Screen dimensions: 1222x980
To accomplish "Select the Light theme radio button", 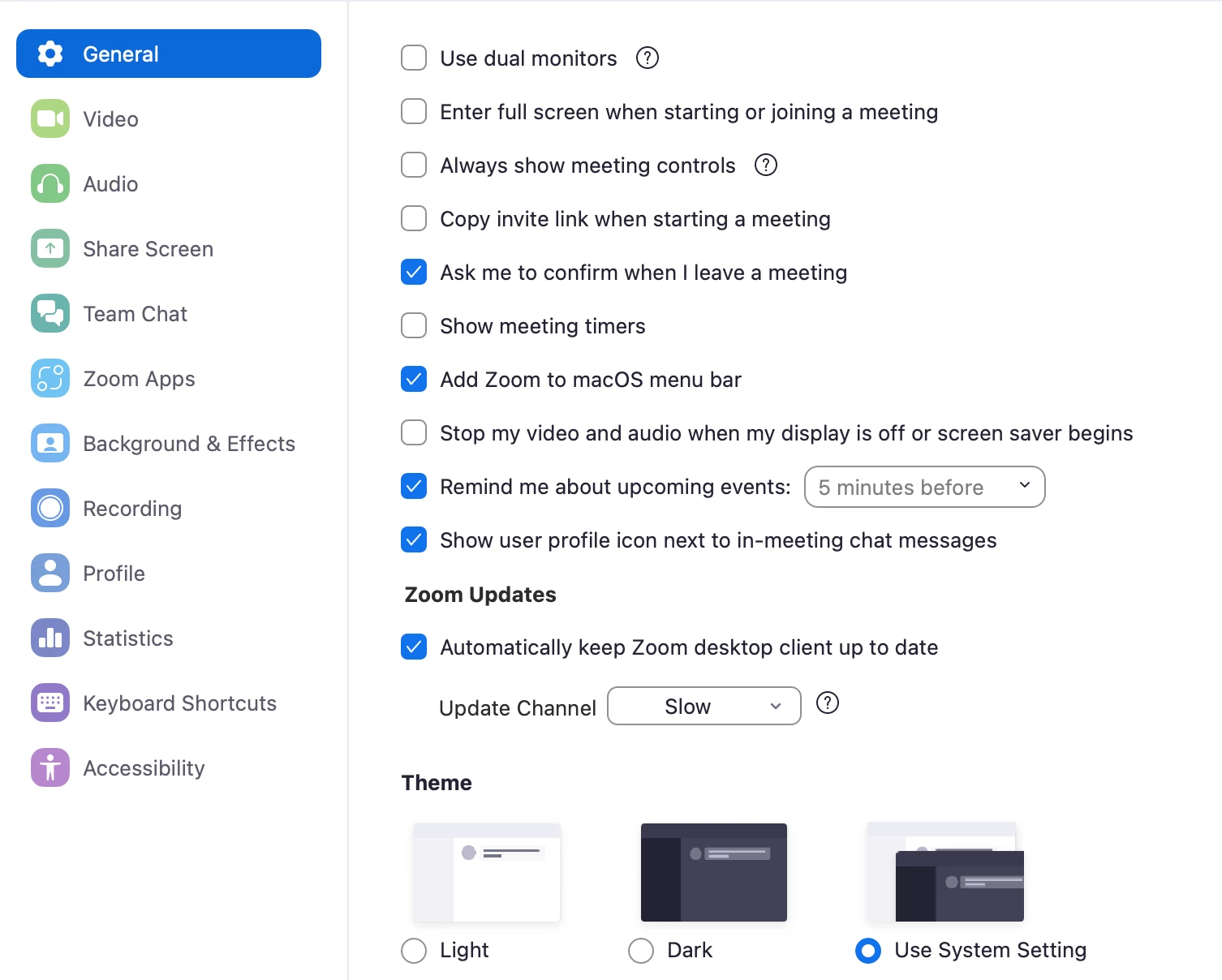I will [x=414, y=950].
